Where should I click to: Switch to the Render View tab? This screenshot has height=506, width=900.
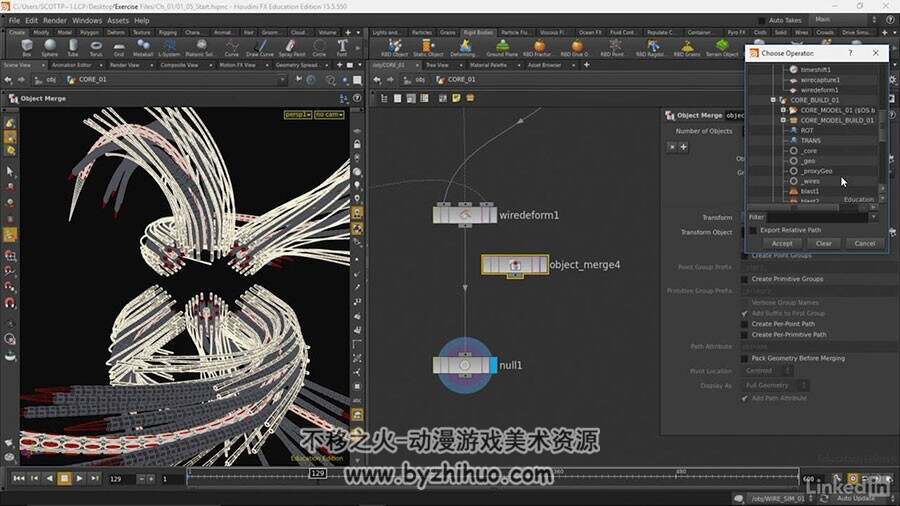pyautogui.click(x=124, y=65)
